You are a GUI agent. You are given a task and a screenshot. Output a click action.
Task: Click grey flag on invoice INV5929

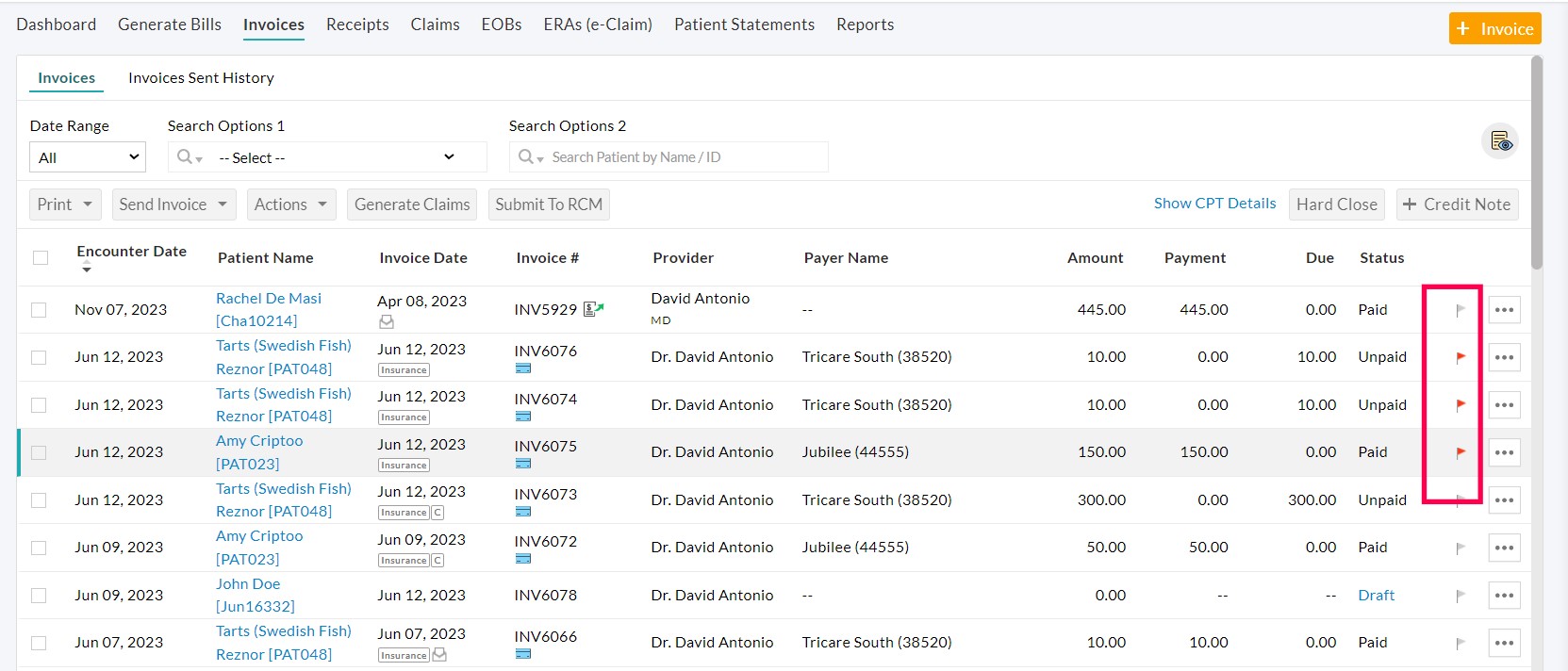(x=1460, y=310)
